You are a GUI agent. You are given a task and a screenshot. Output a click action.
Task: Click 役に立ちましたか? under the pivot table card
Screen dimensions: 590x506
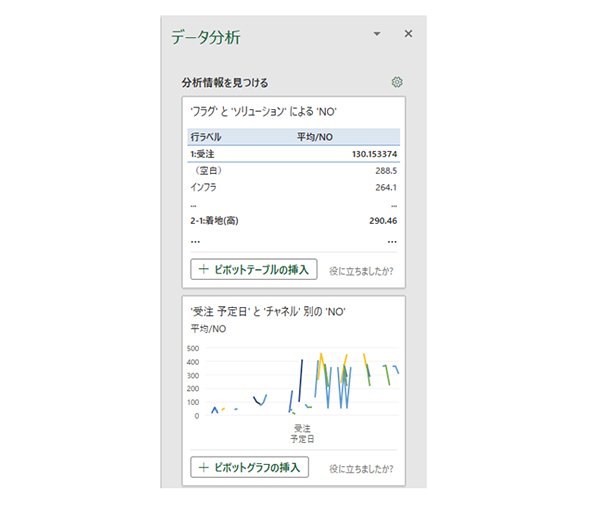(361, 271)
